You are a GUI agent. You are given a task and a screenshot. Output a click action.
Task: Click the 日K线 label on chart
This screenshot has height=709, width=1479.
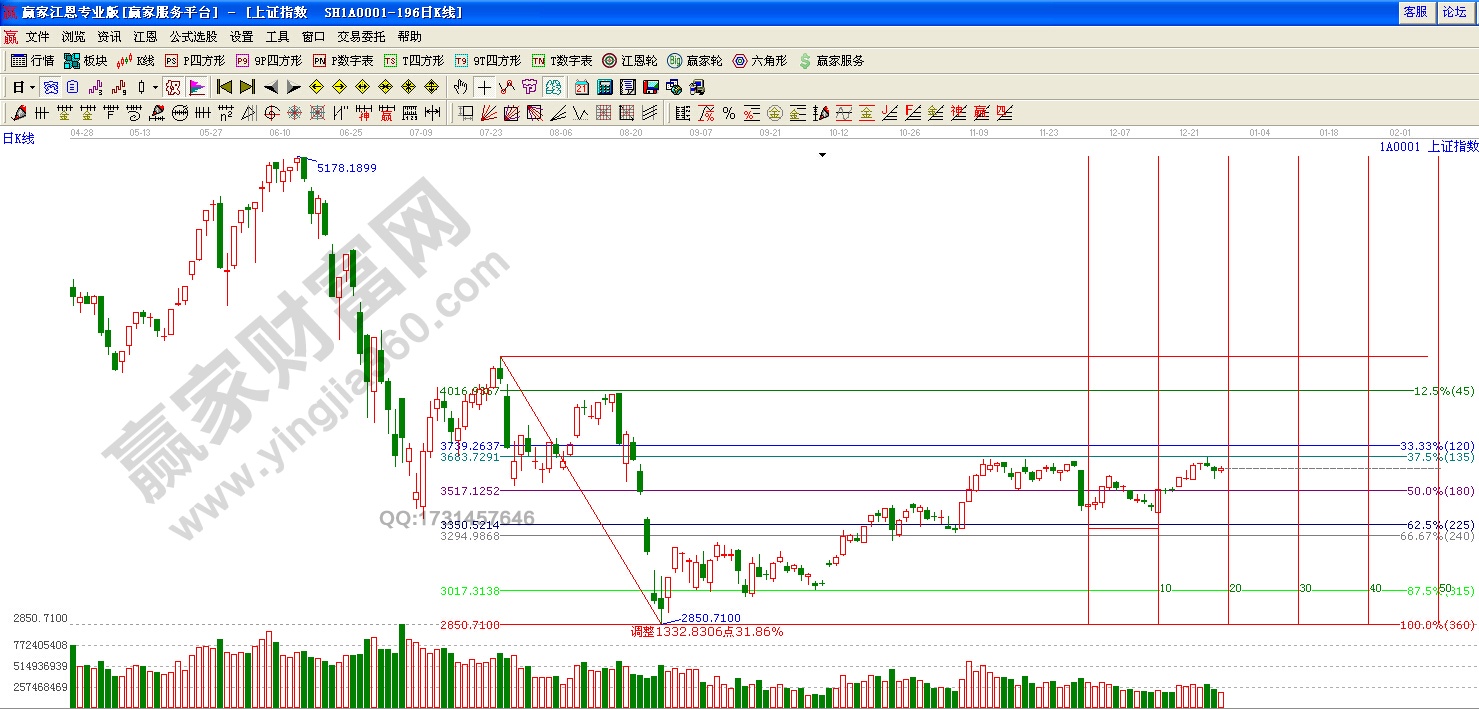click(18, 139)
